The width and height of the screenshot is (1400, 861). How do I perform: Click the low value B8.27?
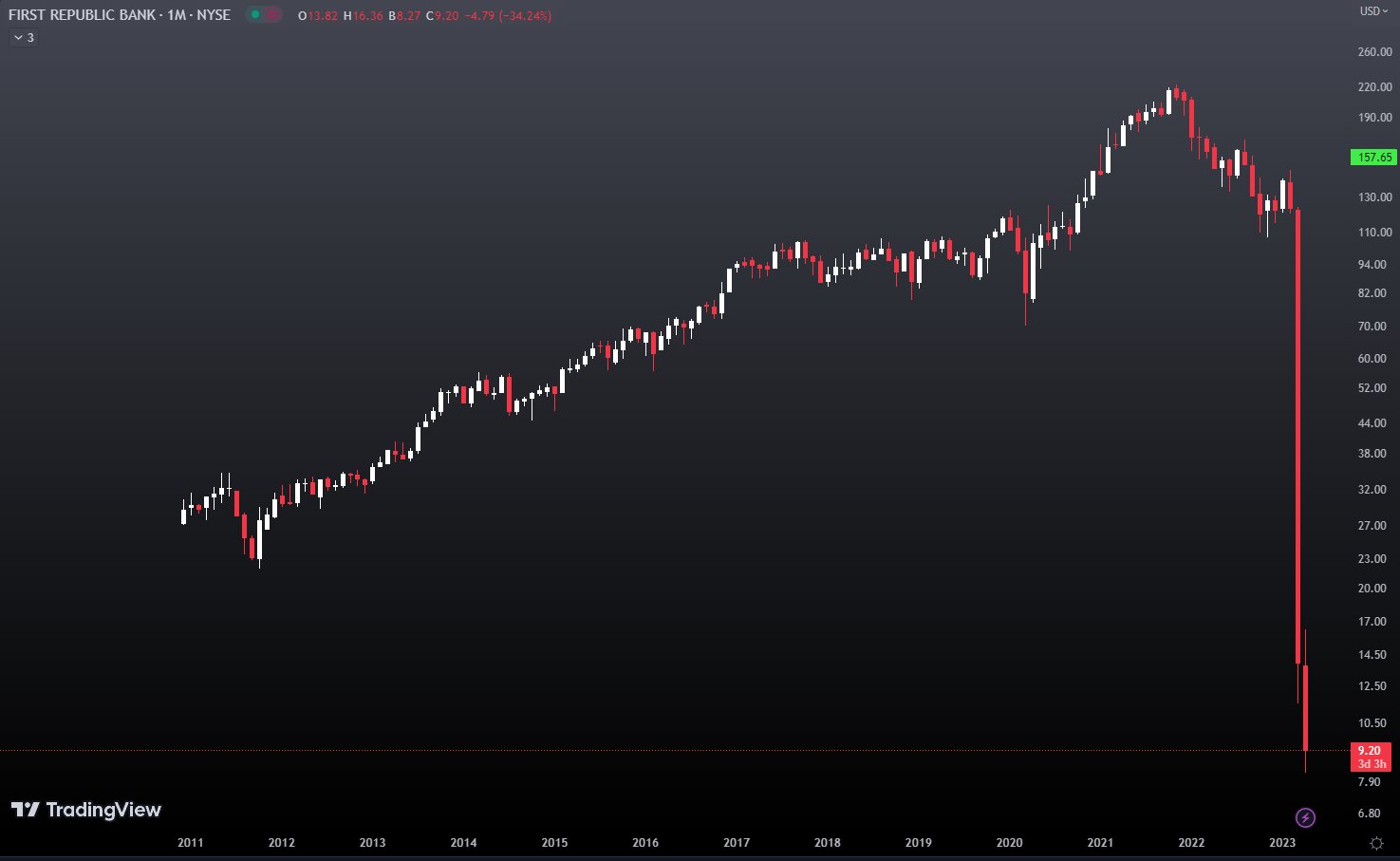point(404,16)
